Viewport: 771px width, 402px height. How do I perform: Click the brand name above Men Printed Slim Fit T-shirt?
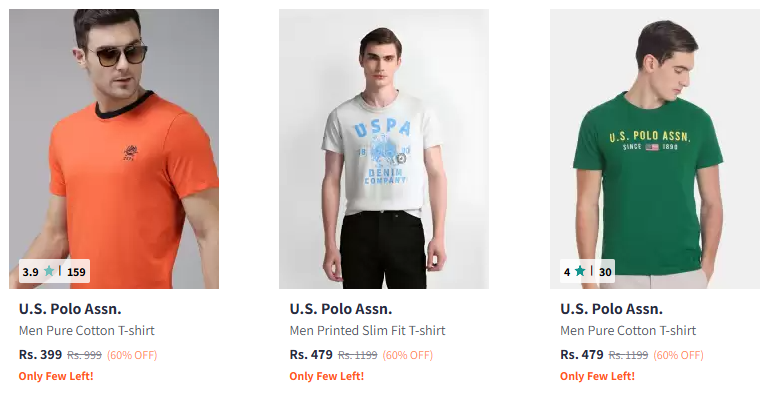[341, 309]
